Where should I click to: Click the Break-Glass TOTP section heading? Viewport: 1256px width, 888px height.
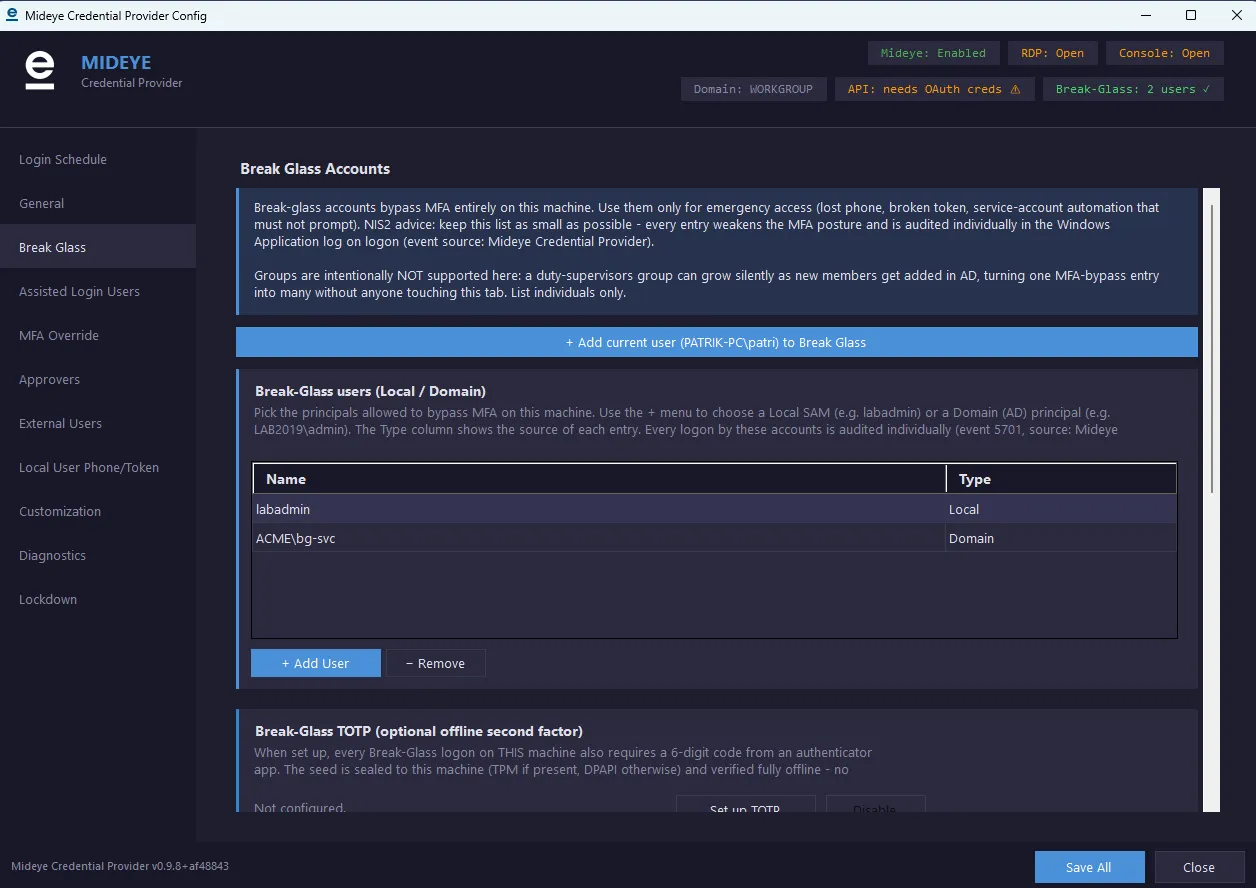click(419, 731)
